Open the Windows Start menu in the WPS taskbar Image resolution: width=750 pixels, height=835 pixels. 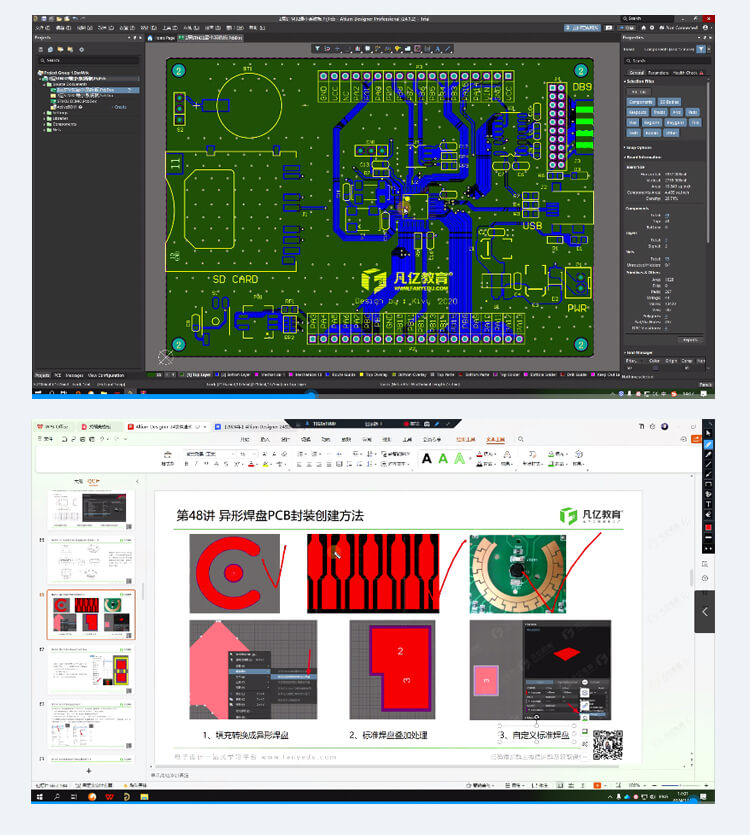(x=39, y=797)
